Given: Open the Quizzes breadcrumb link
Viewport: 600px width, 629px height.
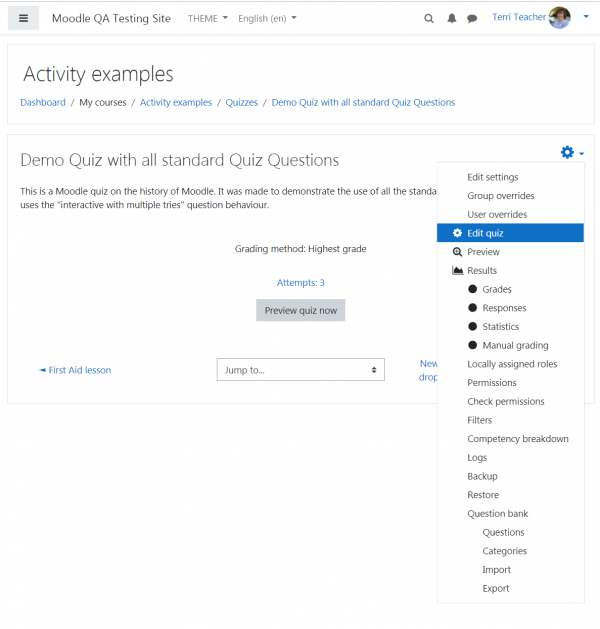Looking at the screenshot, I should point(241,102).
